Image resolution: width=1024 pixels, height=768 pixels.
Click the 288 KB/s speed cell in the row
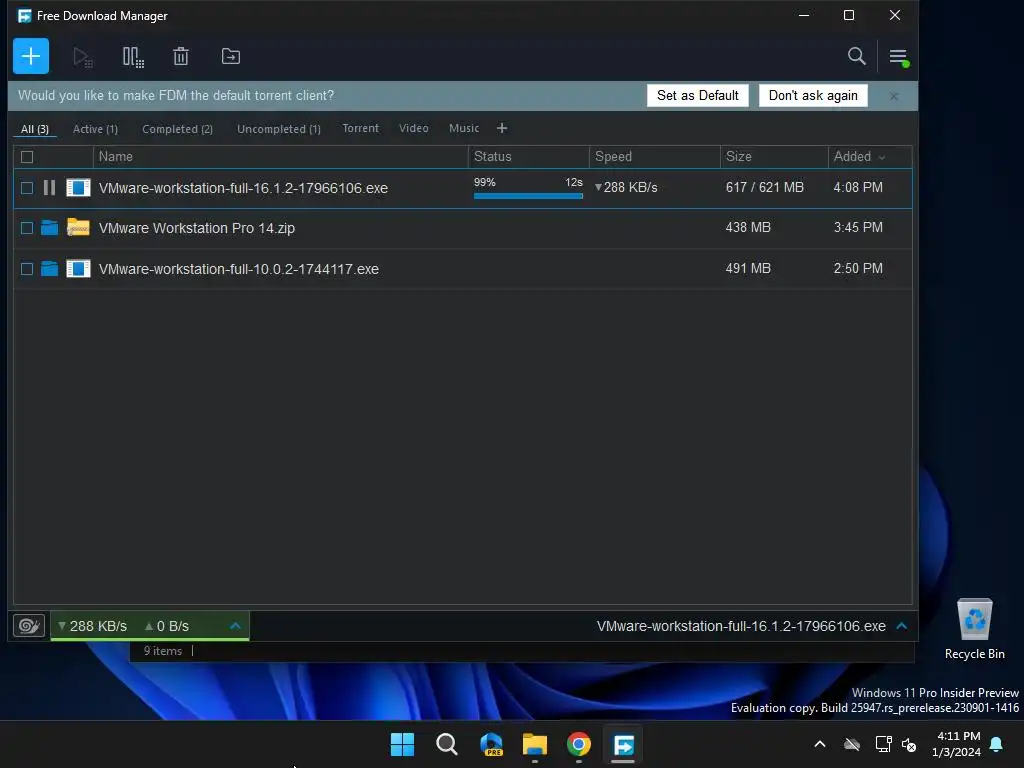626,187
